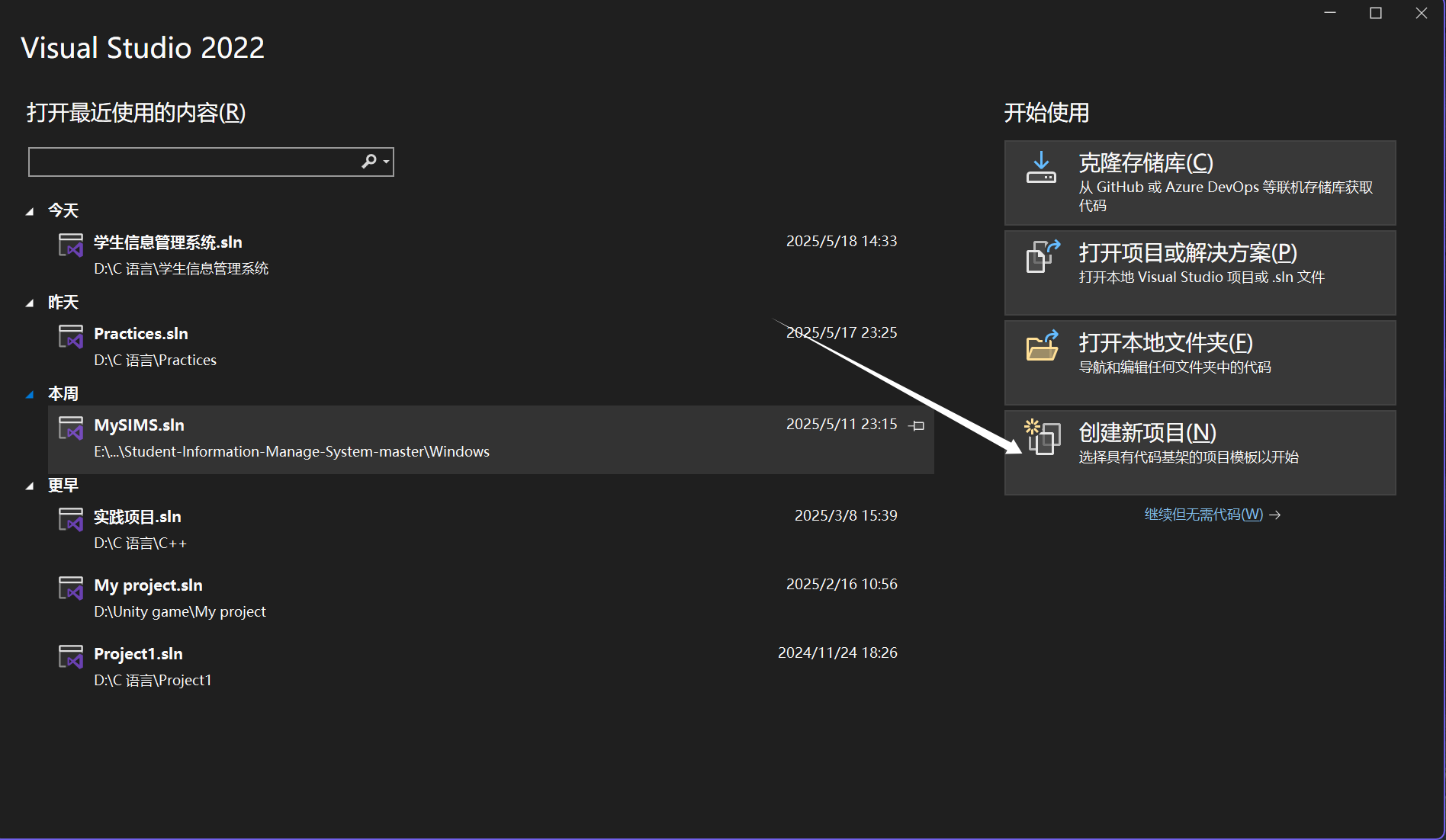Image resolution: width=1446 pixels, height=840 pixels.
Task: Close the Visual Studio start window
Action: coord(1422,13)
